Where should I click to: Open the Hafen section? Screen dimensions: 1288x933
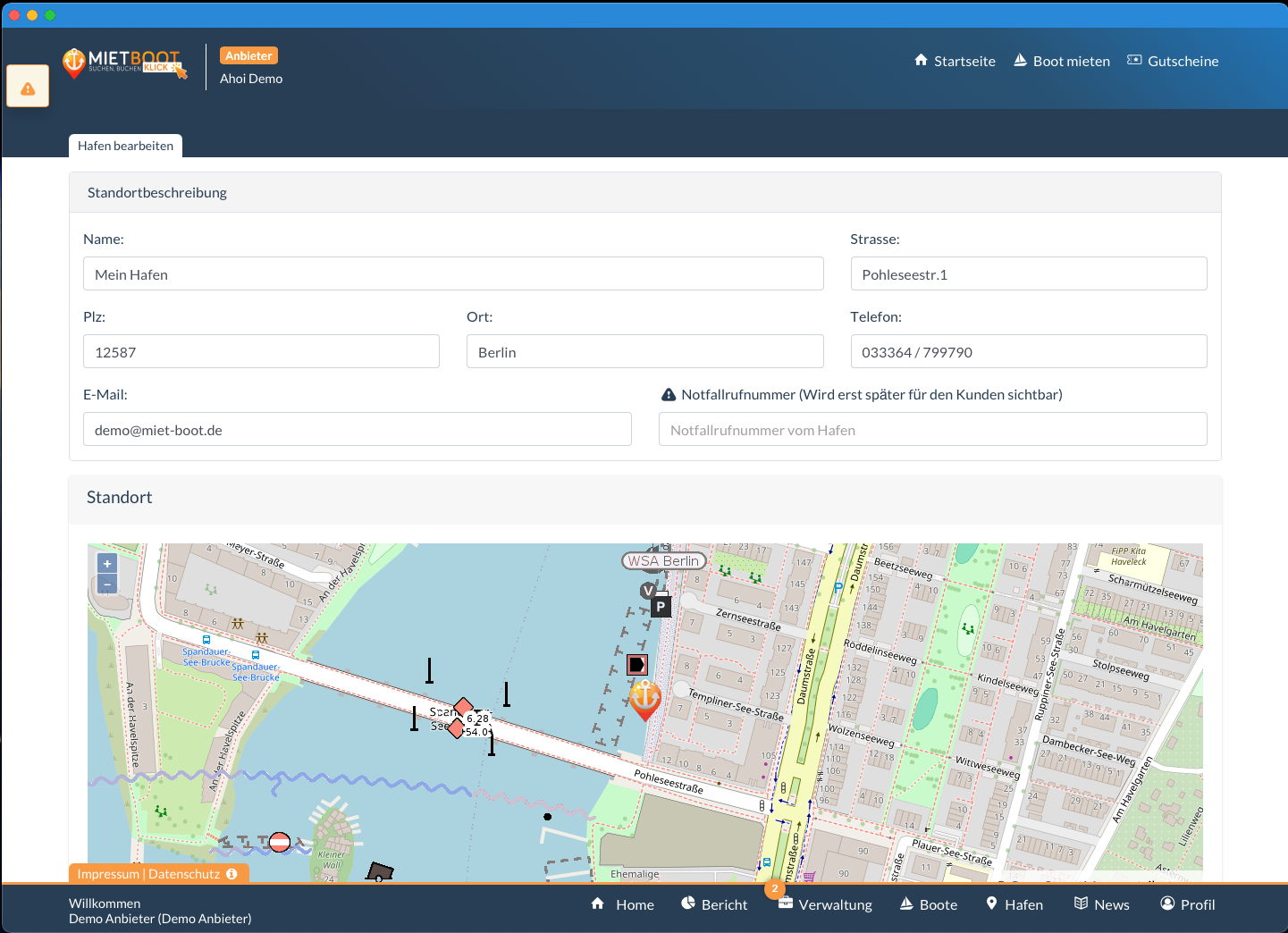(1014, 904)
